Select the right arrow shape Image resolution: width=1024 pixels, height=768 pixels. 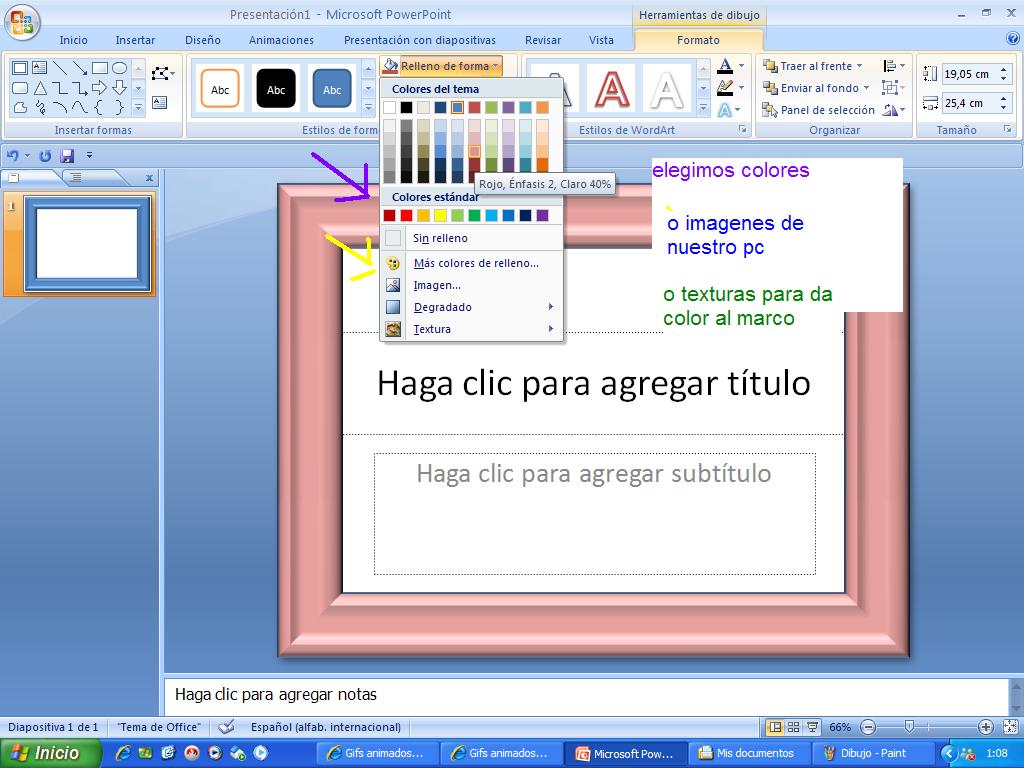coord(99,88)
